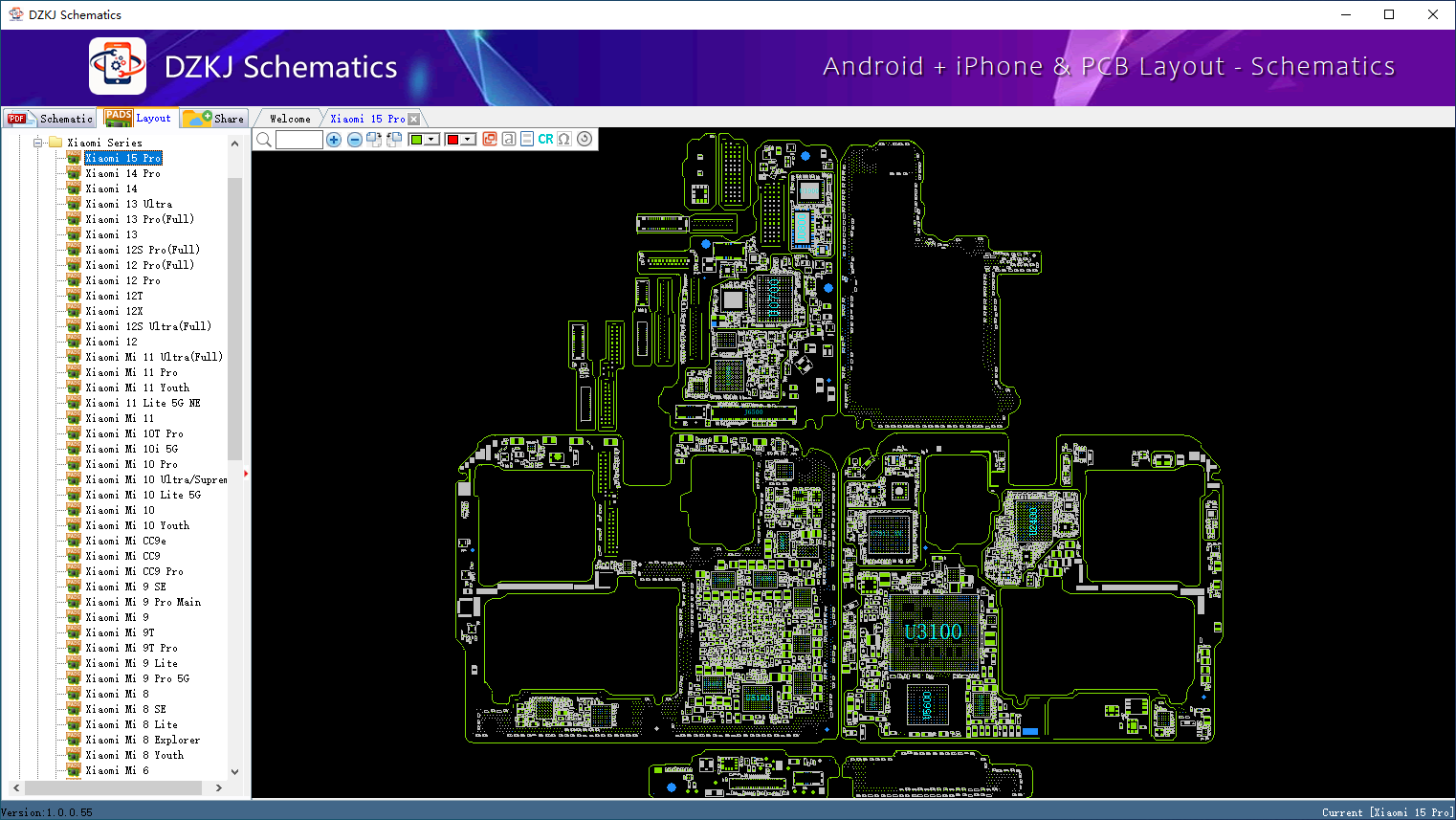Image resolution: width=1456 pixels, height=820 pixels.
Task: Click the PADS icon beside Xiaomi 15 Pro
Action: point(74,158)
